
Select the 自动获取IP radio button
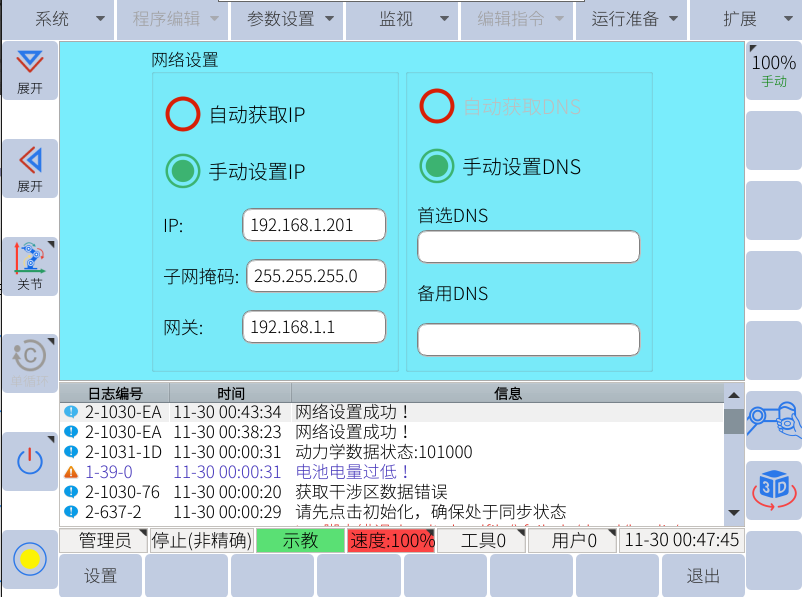click(183, 114)
